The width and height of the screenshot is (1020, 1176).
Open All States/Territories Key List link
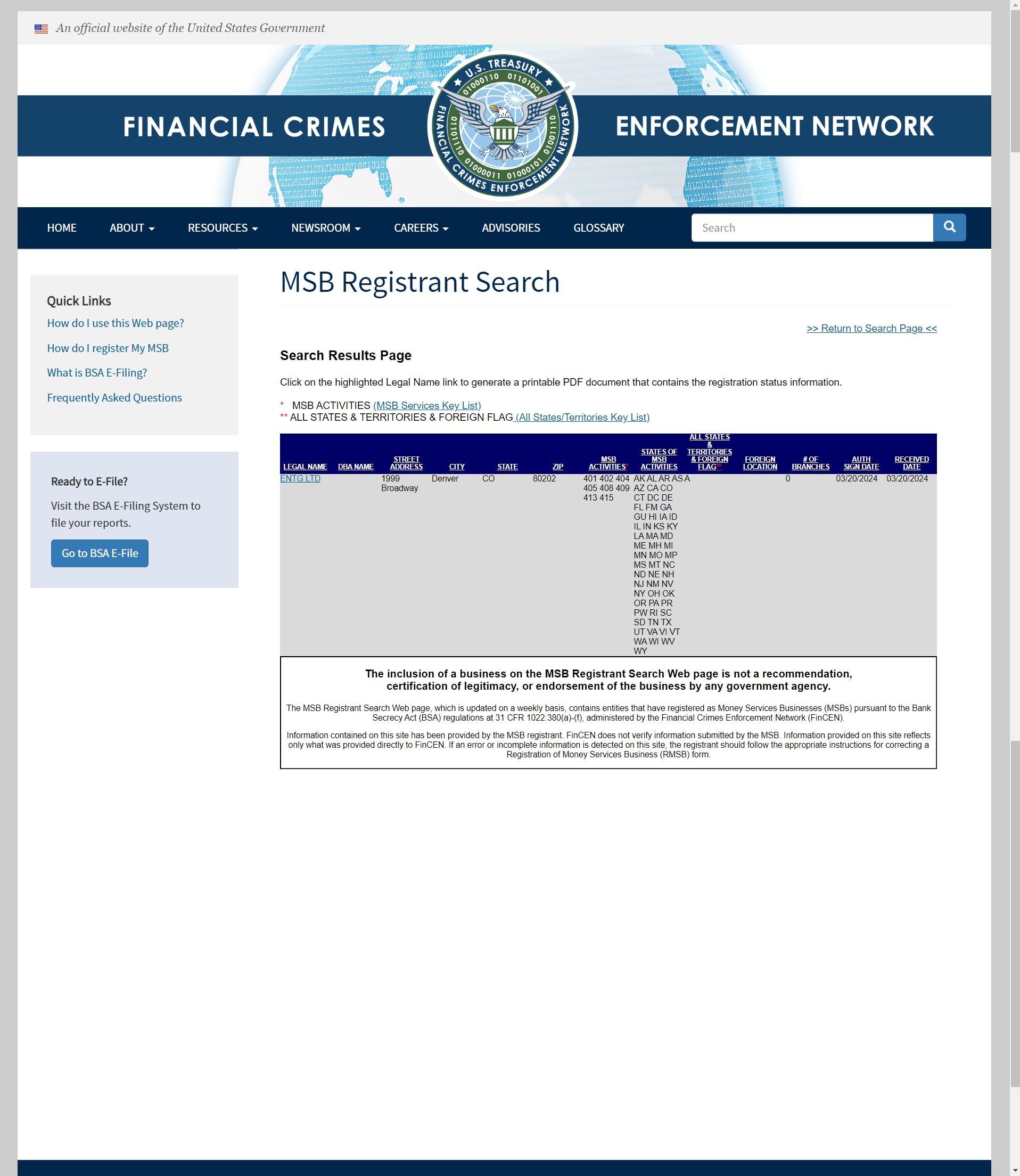coord(582,417)
